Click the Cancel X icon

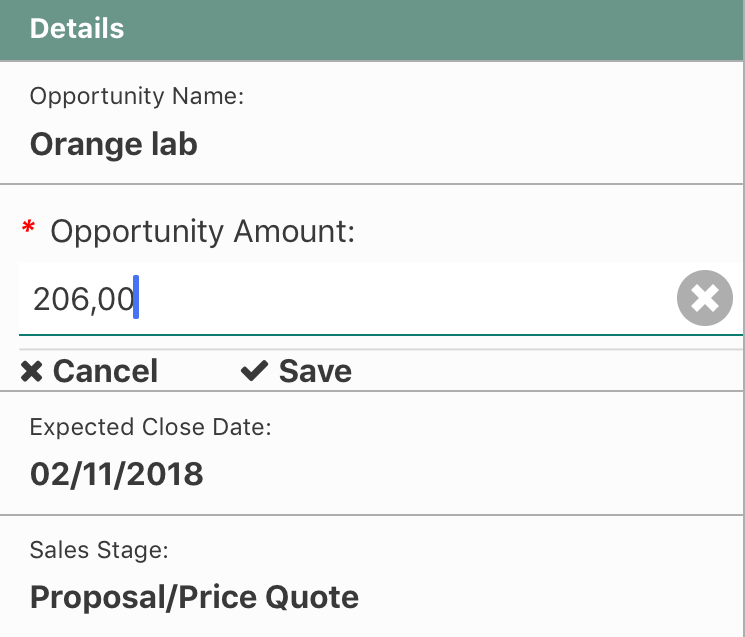point(32,371)
